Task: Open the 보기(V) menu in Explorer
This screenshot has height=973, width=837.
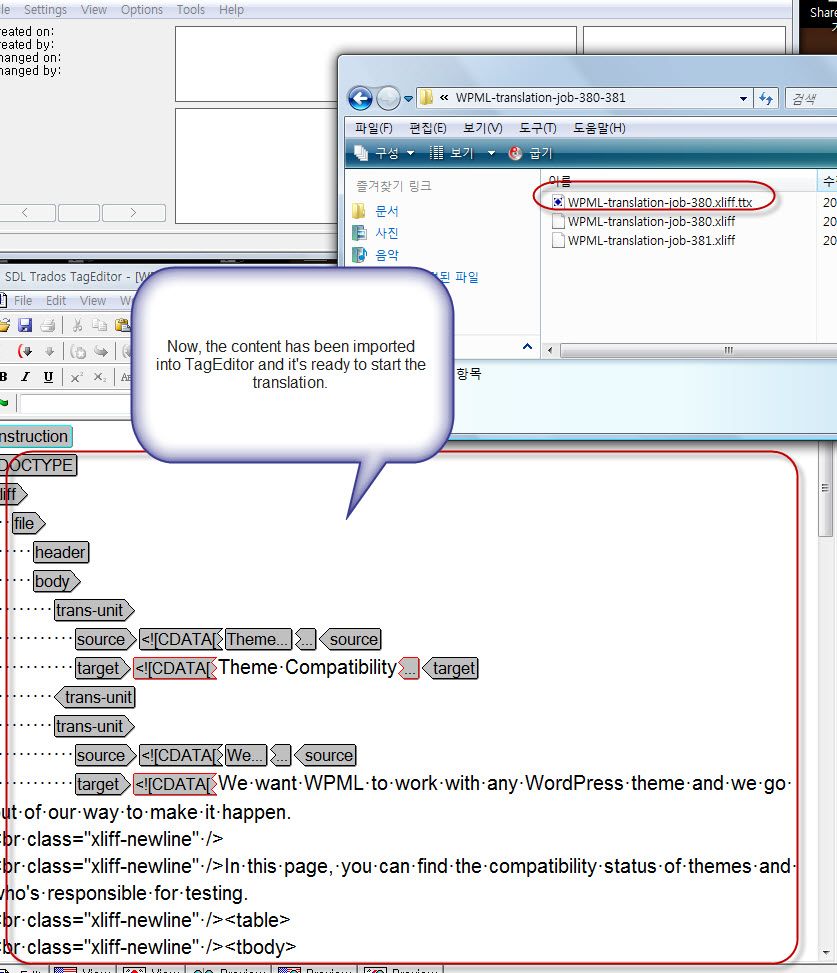Action: click(483, 128)
